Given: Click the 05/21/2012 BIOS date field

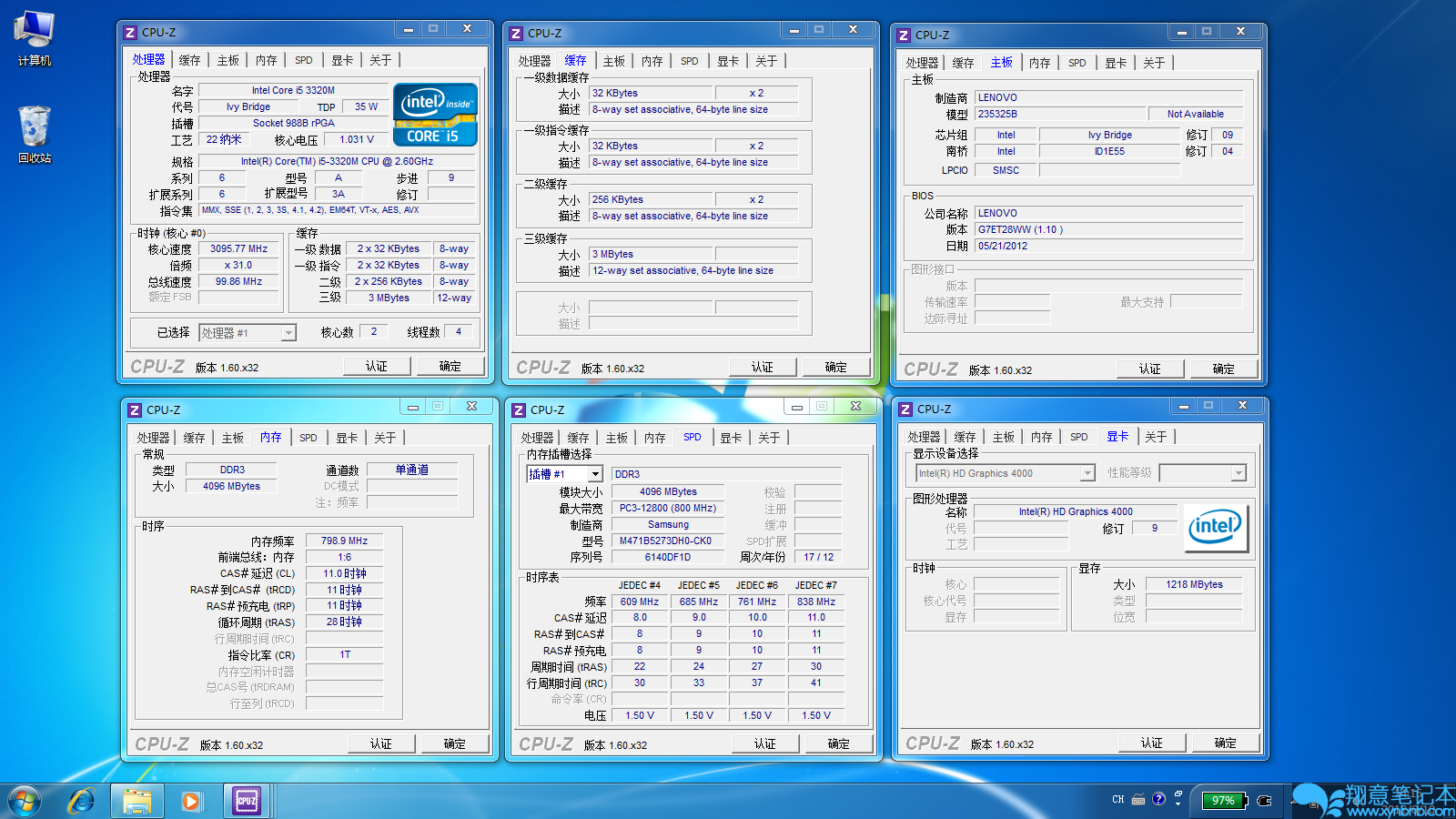Looking at the screenshot, I should 1108,247.
